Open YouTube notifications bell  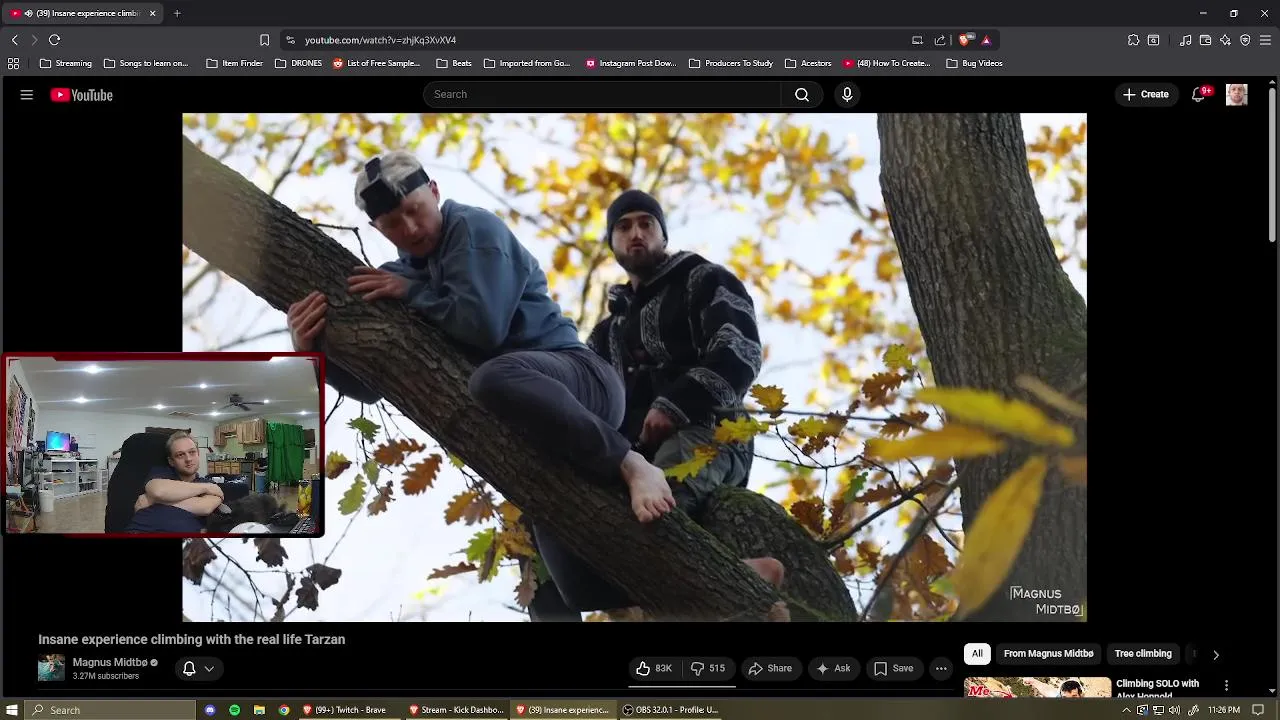tap(1199, 94)
